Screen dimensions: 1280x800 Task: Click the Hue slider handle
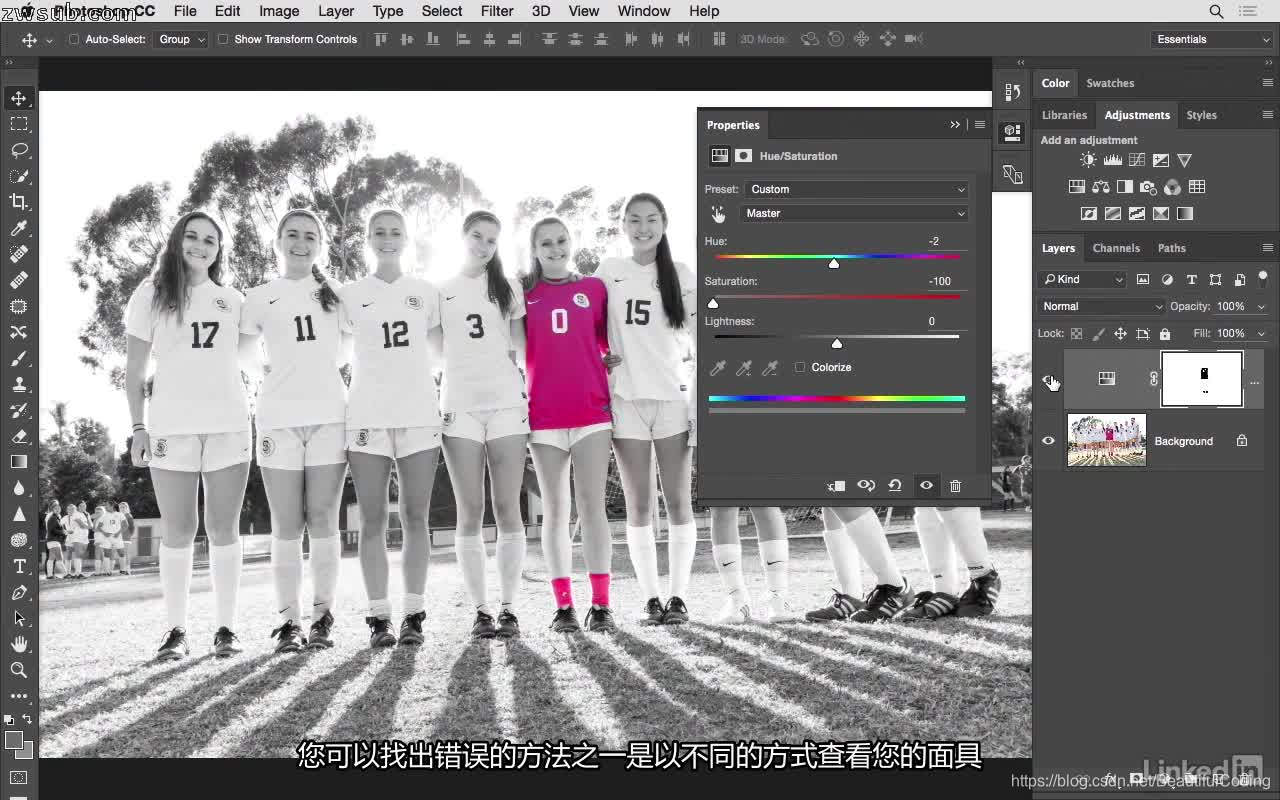point(834,263)
